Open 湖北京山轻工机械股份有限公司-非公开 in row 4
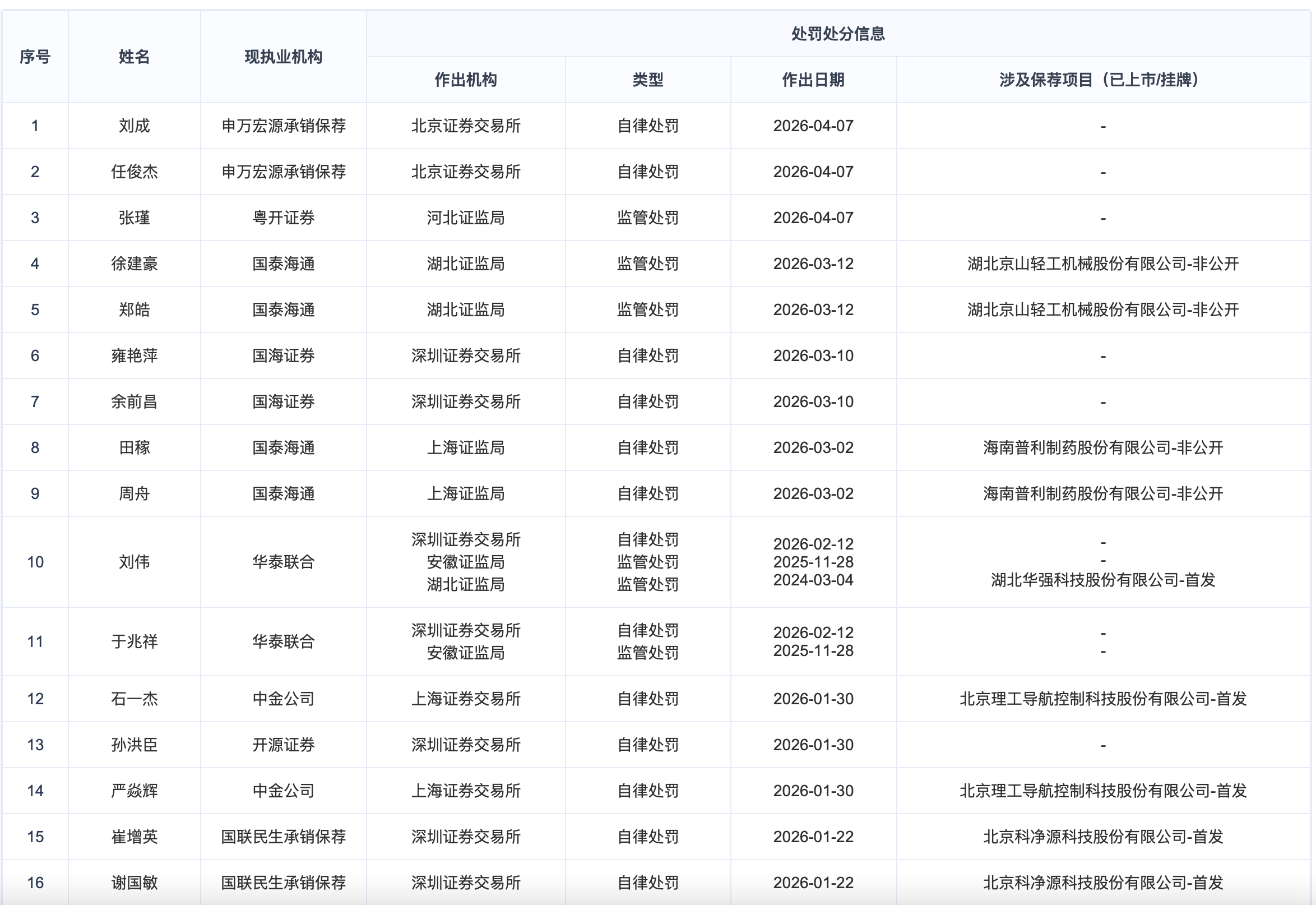1316x905 pixels. click(1103, 264)
